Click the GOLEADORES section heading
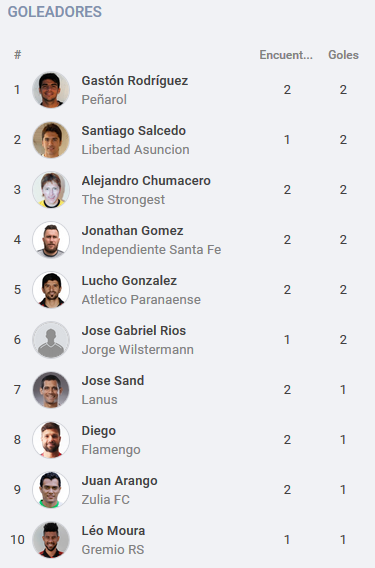The width and height of the screenshot is (375, 568). point(55,12)
